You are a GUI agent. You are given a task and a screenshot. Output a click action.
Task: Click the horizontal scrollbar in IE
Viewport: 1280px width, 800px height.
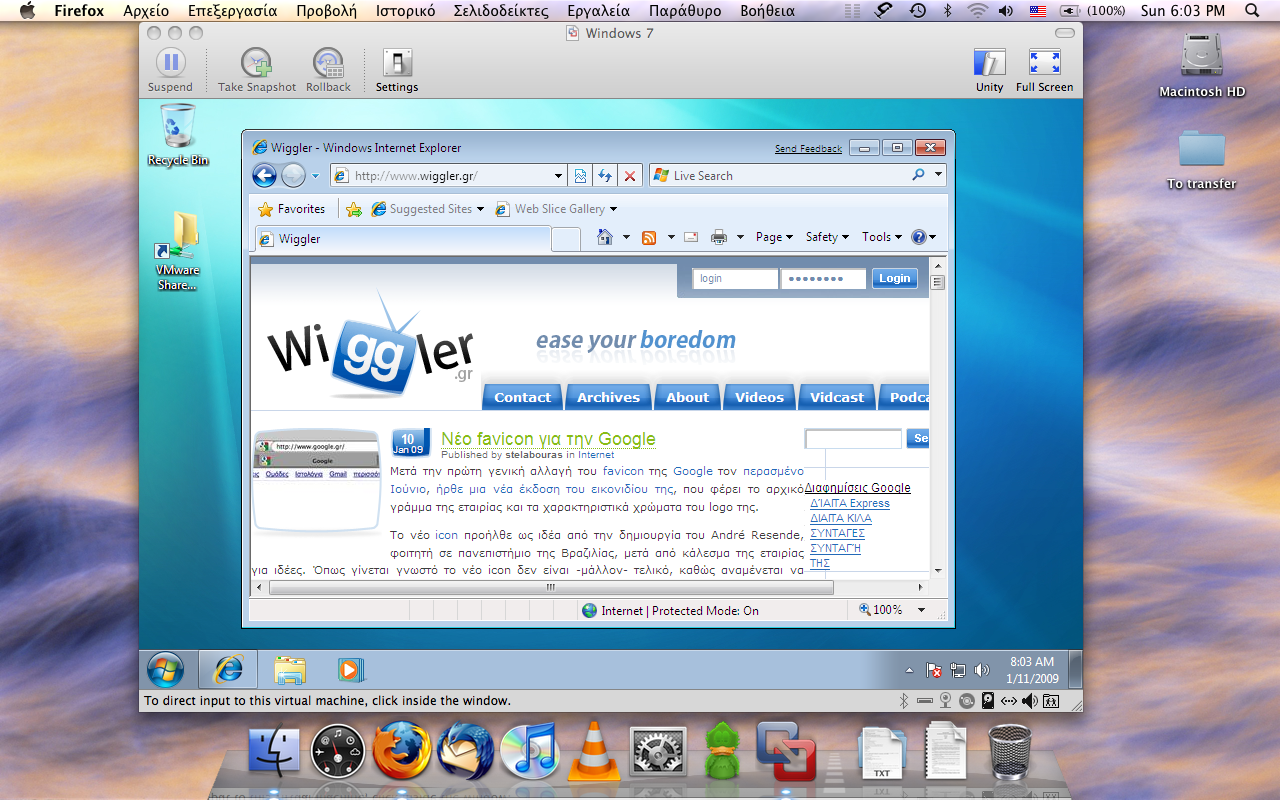click(x=551, y=588)
